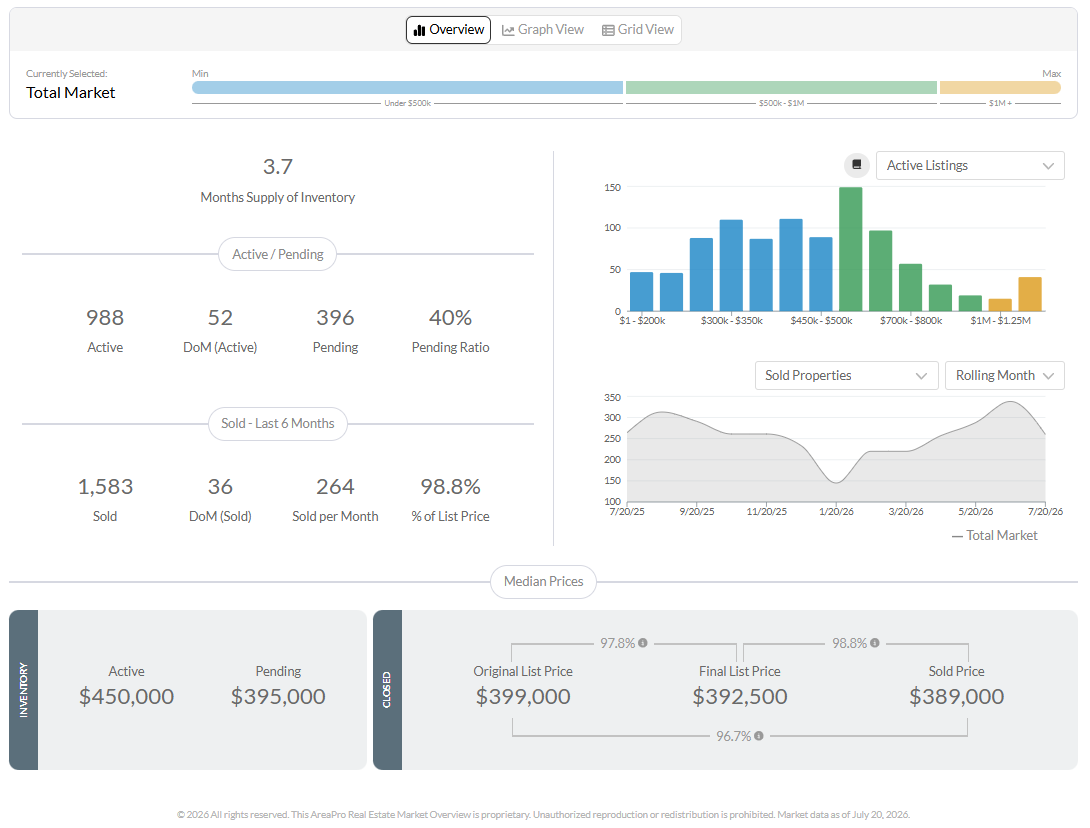This screenshot has height=828, width=1090.
Task: Click the legend toggle icon beside Active Listings
Action: 856,165
